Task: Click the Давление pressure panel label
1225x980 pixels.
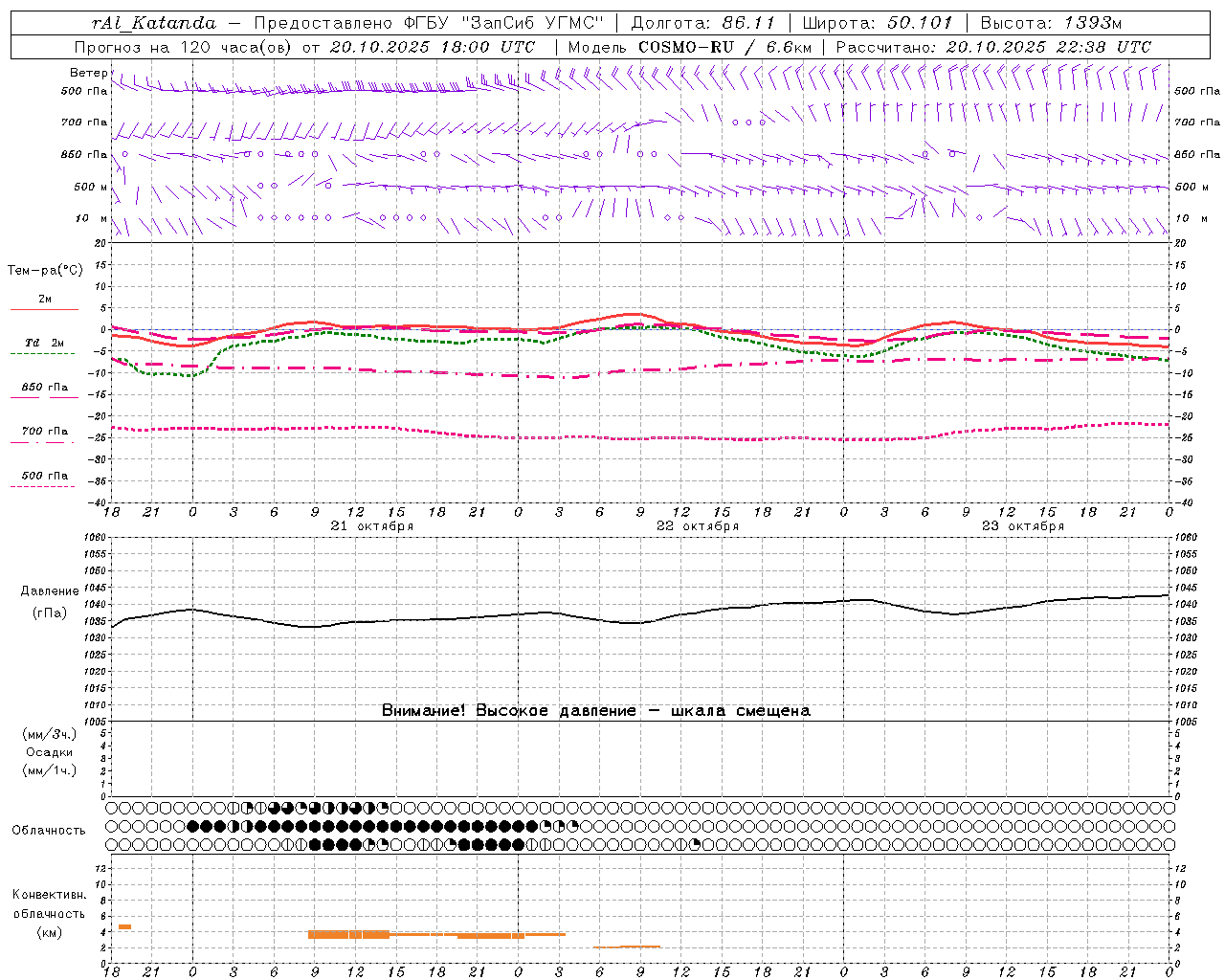Action: click(50, 591)
